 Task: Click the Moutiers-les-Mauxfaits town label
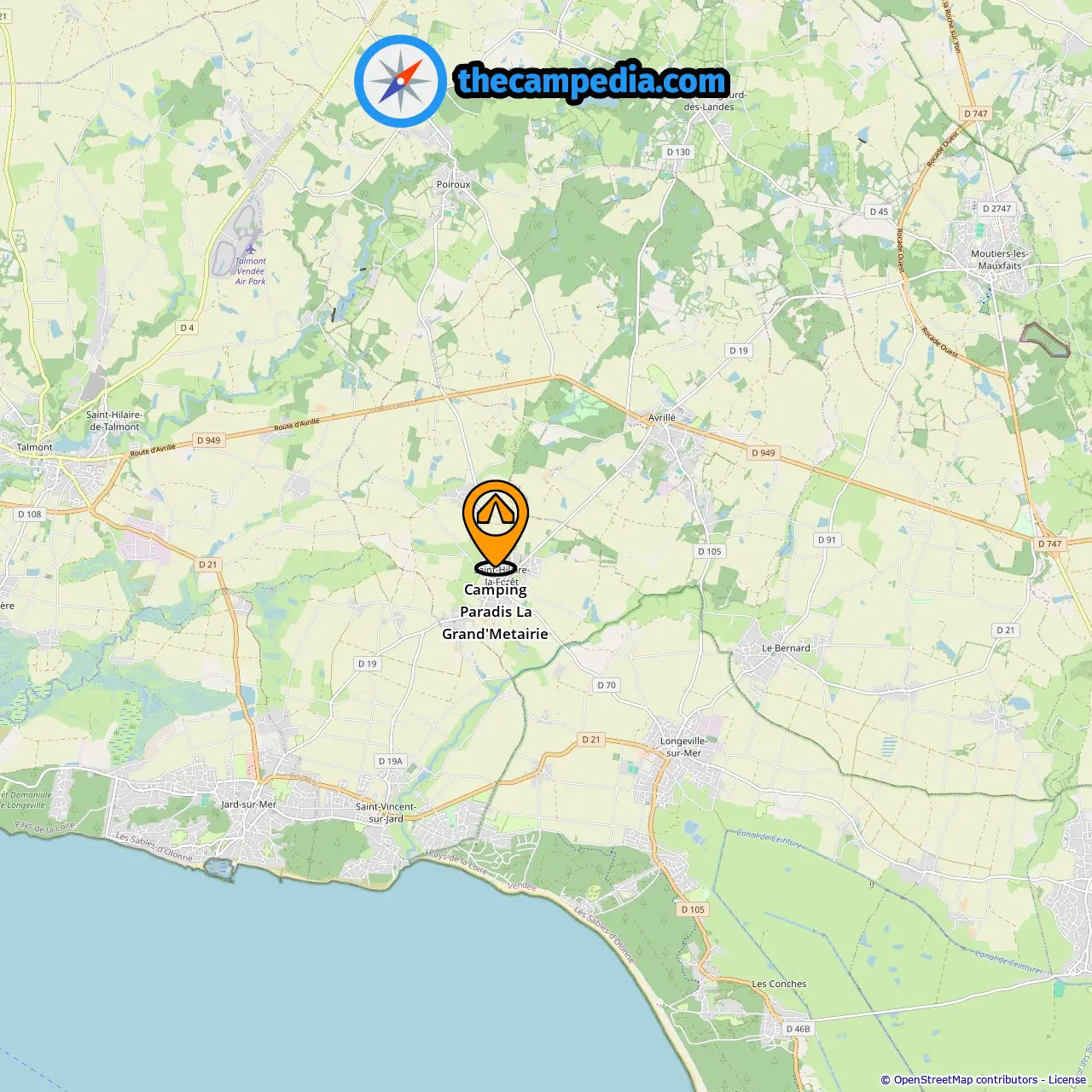[1000, 259]
